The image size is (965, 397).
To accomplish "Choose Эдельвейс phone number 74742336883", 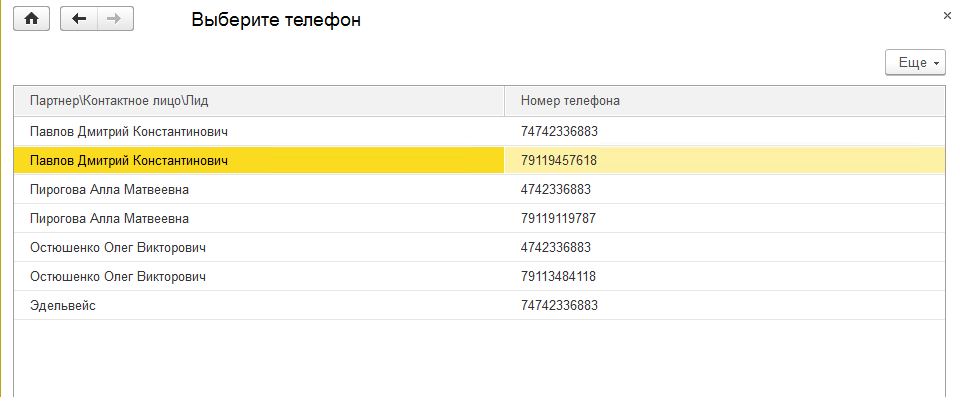I will (559, 305).
